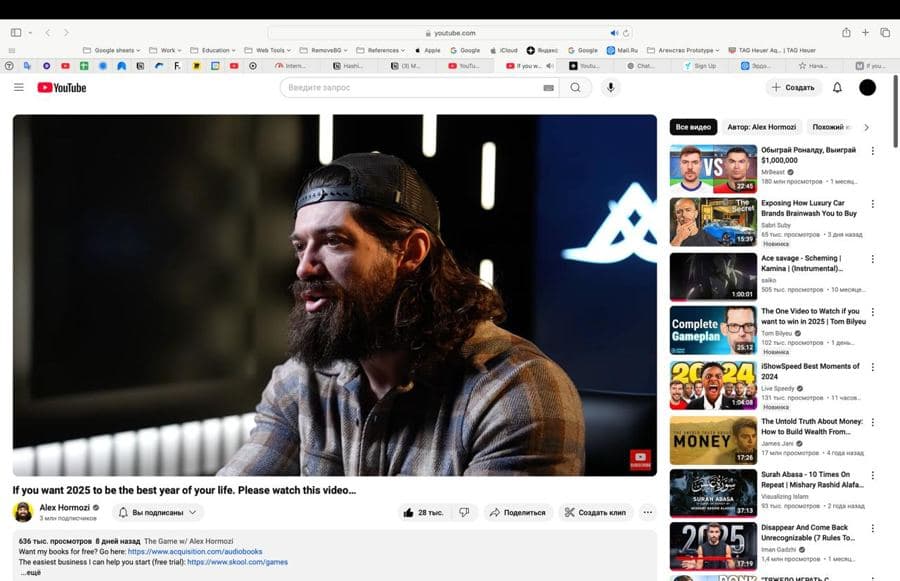Open the account avatar menu

pyautogui.click(x=867, y=87)
